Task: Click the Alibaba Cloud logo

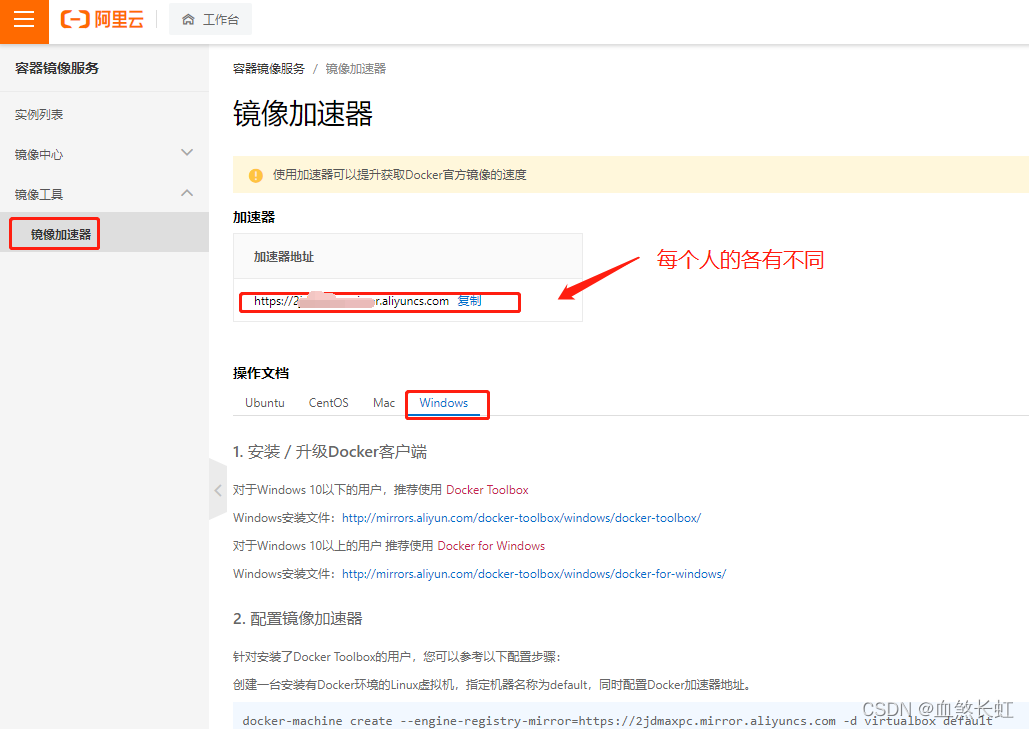Action: coord(102,20)
